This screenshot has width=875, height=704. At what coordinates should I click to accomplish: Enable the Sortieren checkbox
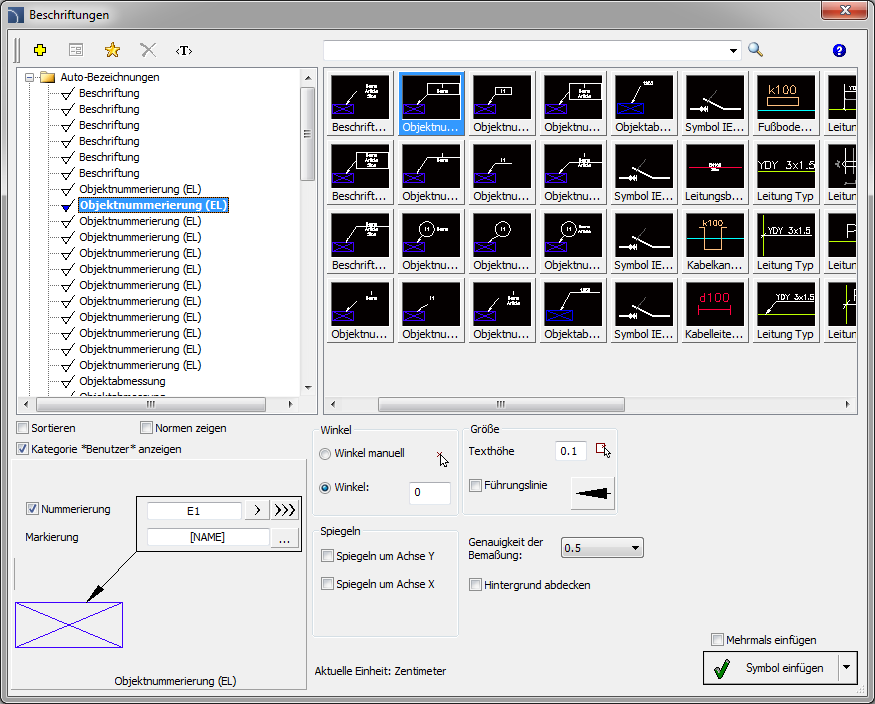click(x=23, y=428)
